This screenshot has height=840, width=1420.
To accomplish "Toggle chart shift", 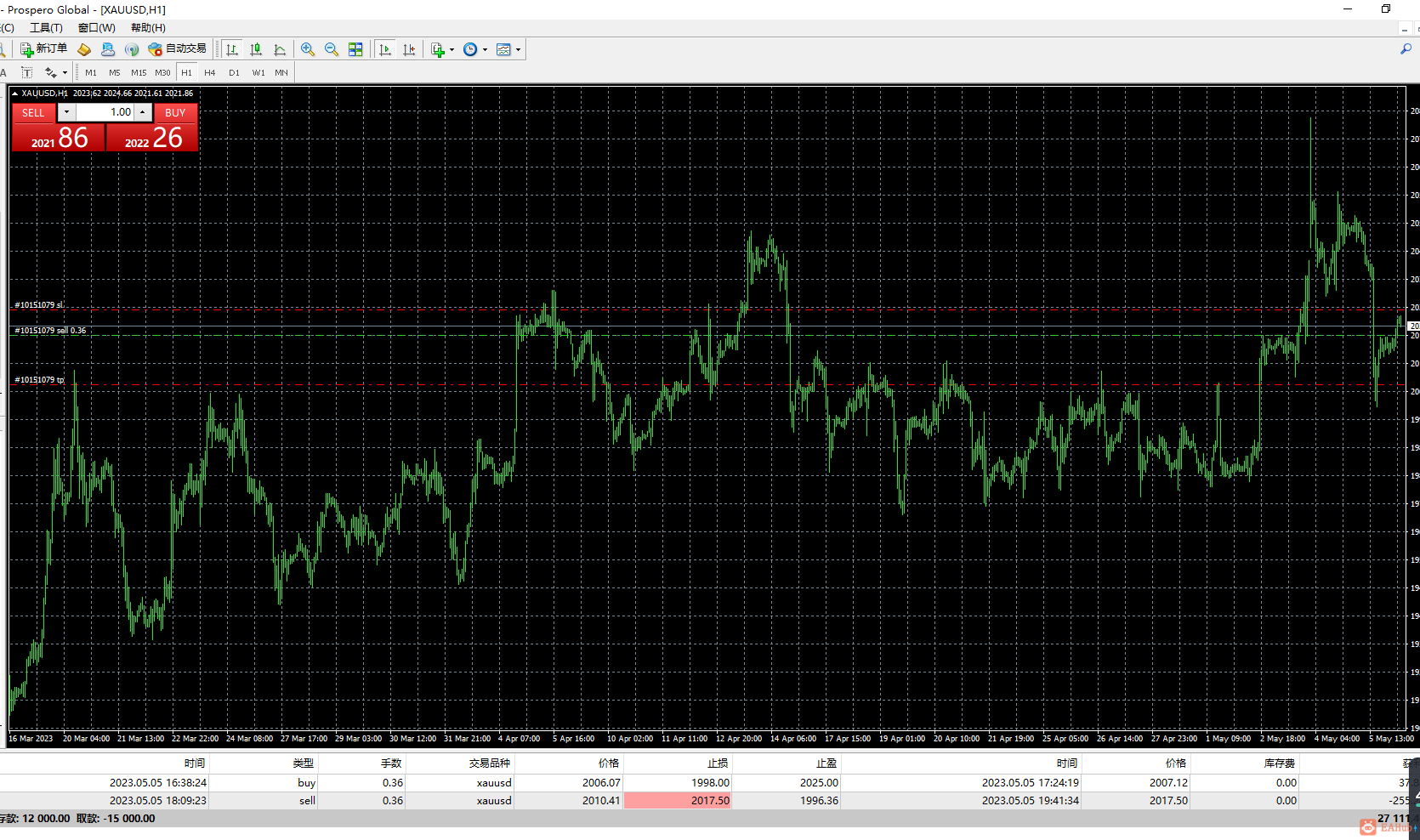I will [x=409, y=49].
